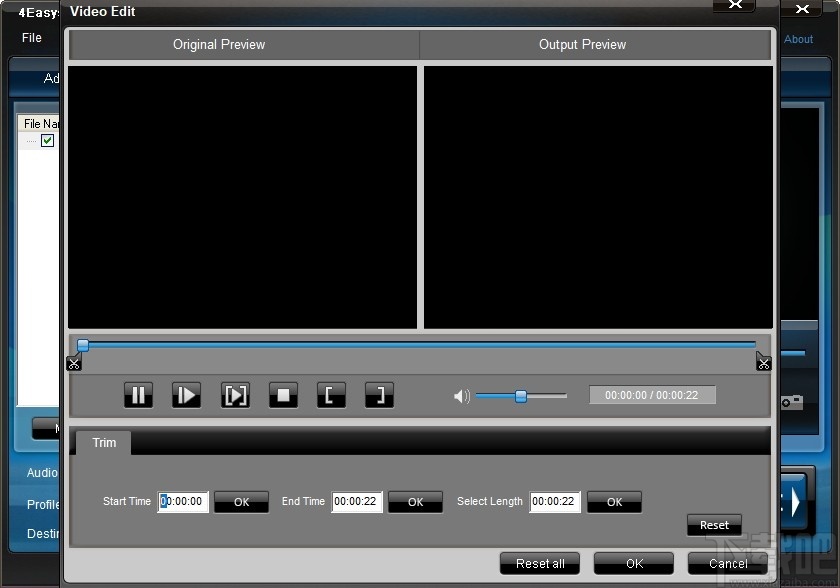Set trim start point with left bracket icon
This screenshot has height=588, width=840.
(x=330, y=395)
